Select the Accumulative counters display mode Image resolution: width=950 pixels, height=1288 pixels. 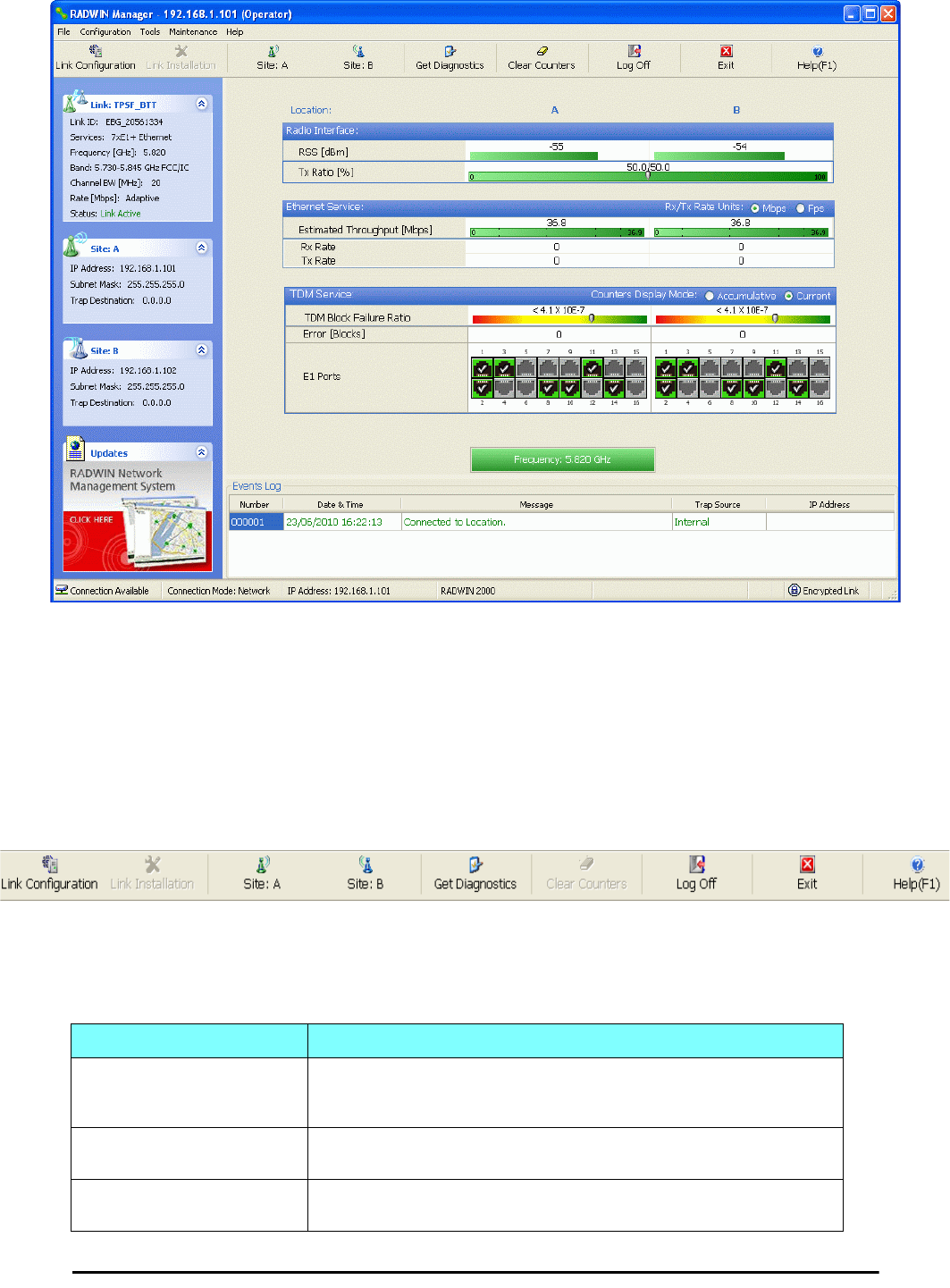pos(710,296)
